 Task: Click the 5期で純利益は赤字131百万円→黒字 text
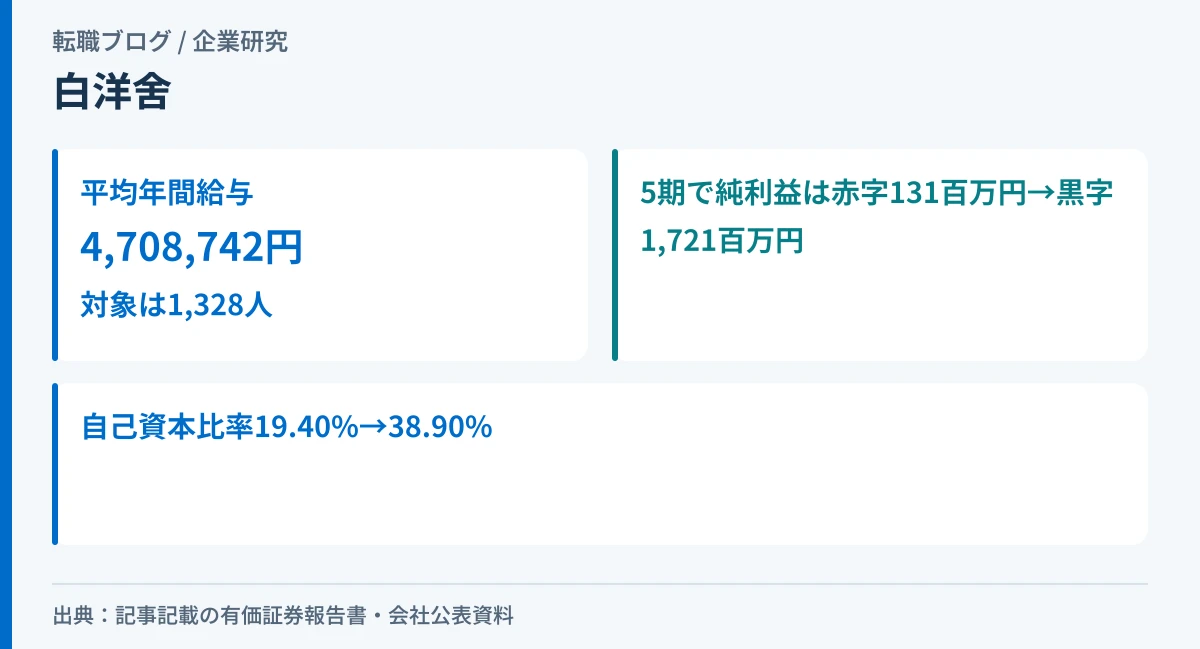point(877,193)
